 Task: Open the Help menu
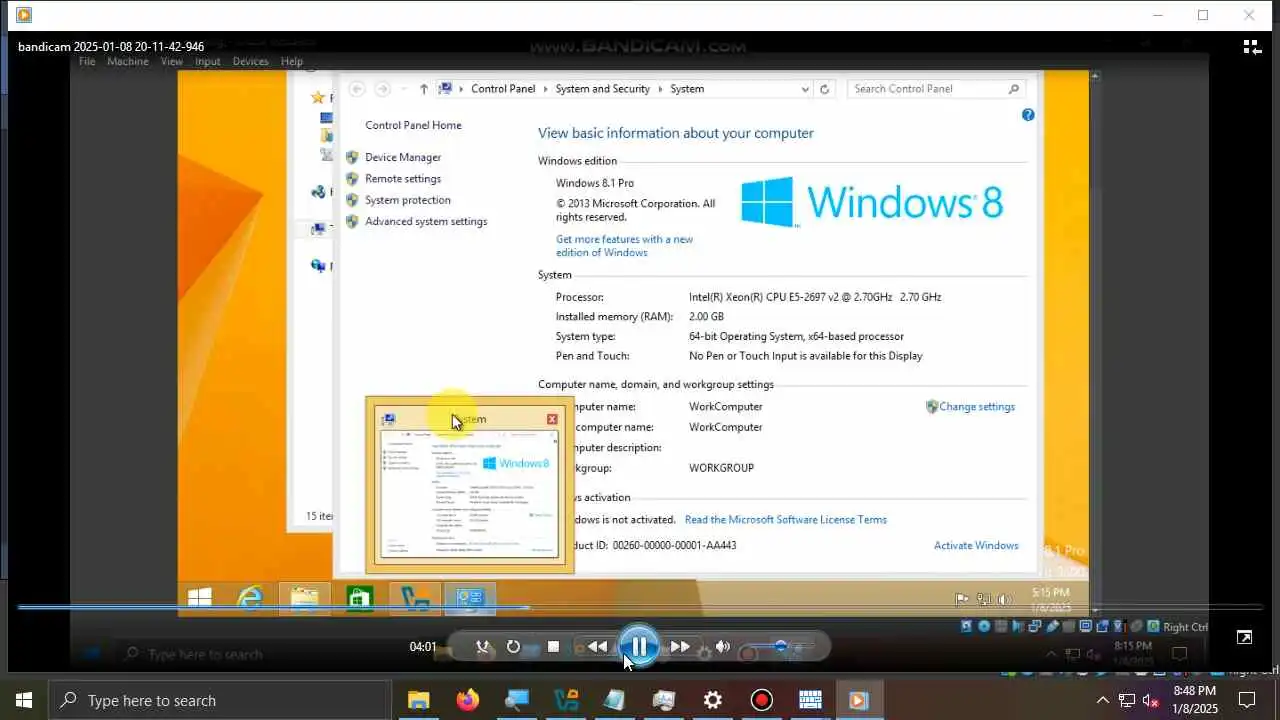pyautogui.click(x=291, y=61)
